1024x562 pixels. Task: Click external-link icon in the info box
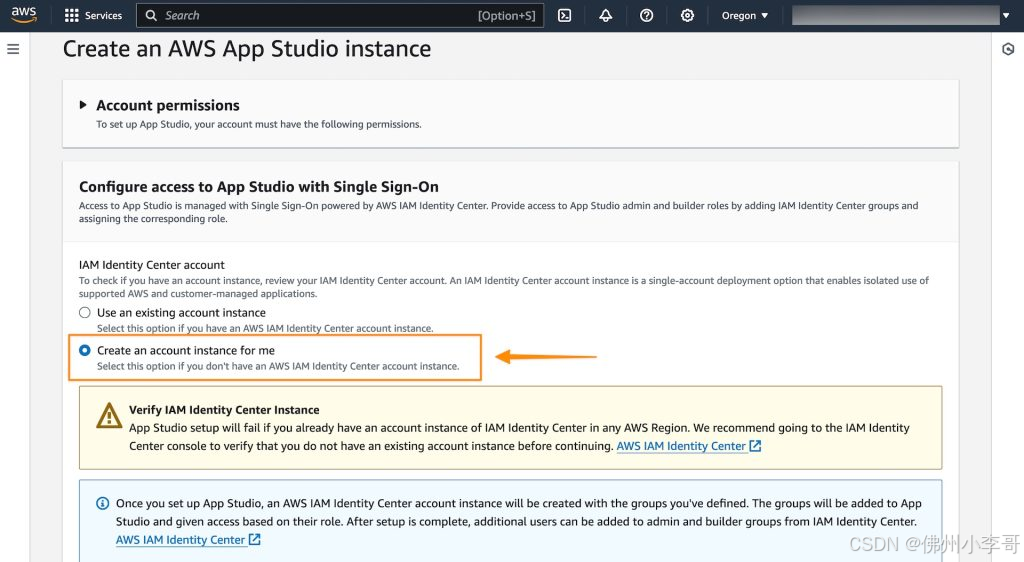pos(255,540)
